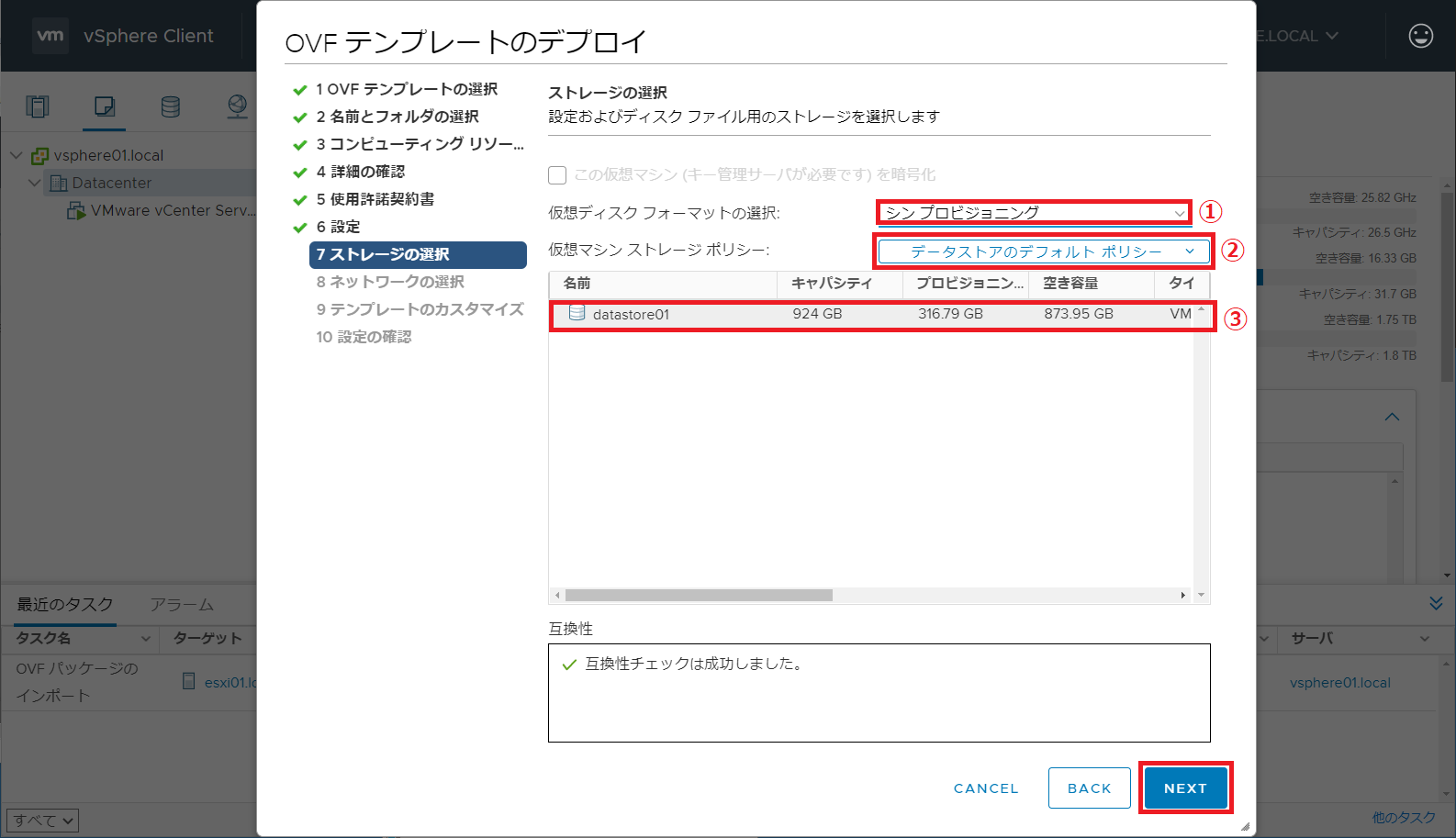Open the Hosts and Clusters inventory icon
The width and height of the screenshot is (1456, 838).
coord(38,106)
